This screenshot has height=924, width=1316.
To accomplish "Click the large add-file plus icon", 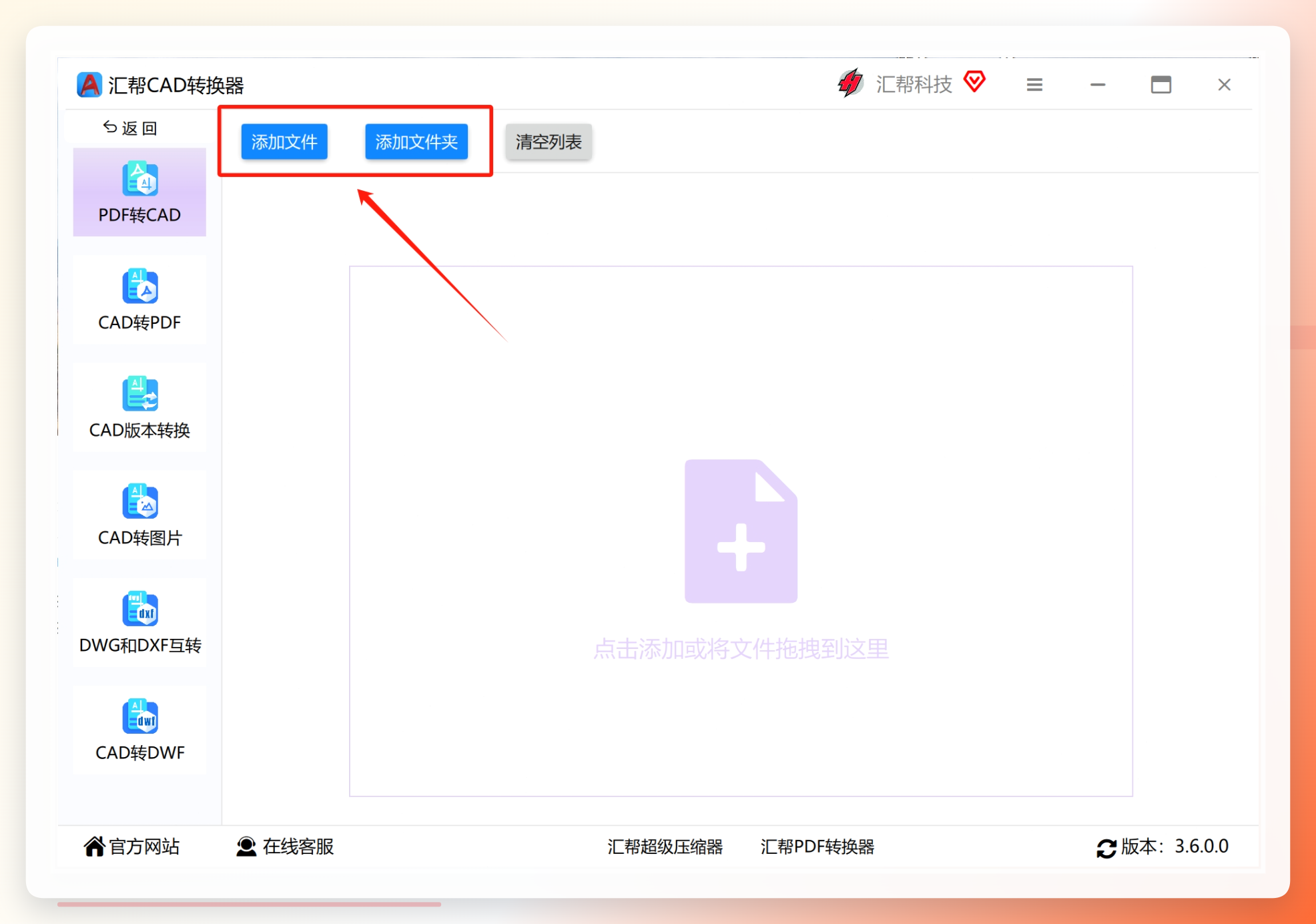I will point(741,531).
